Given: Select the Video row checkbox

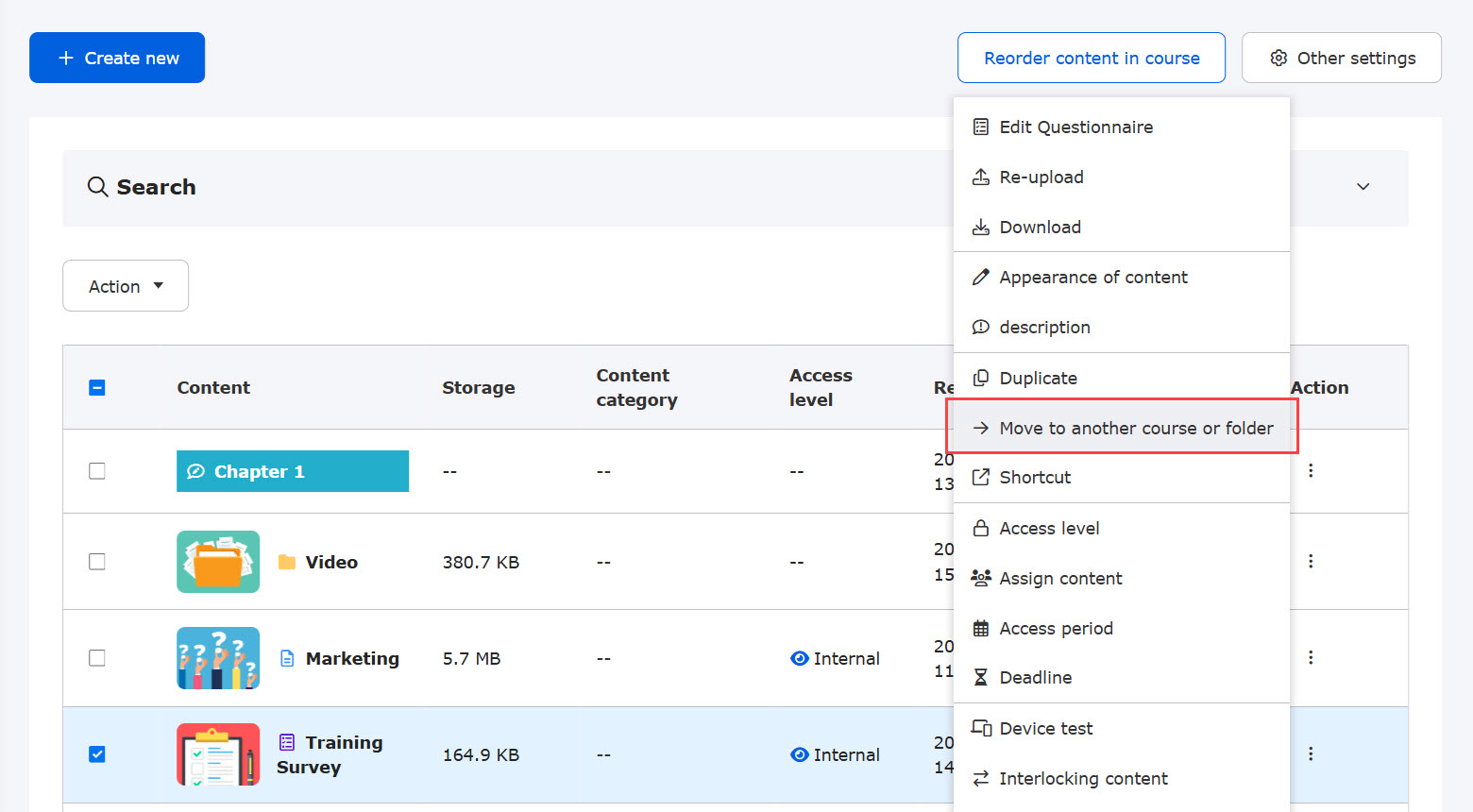Looking at the screenshot, I should coord(97,562).
